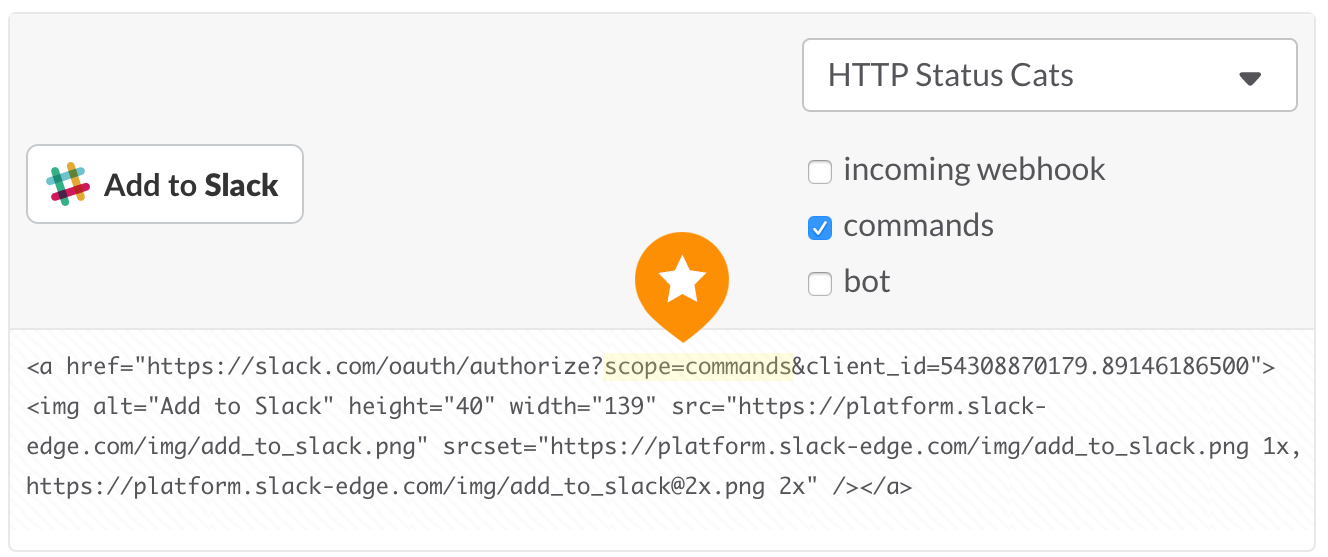Click the Slack logo icon
Viewport: 1328px width, 557px height.
click(68, 185)
